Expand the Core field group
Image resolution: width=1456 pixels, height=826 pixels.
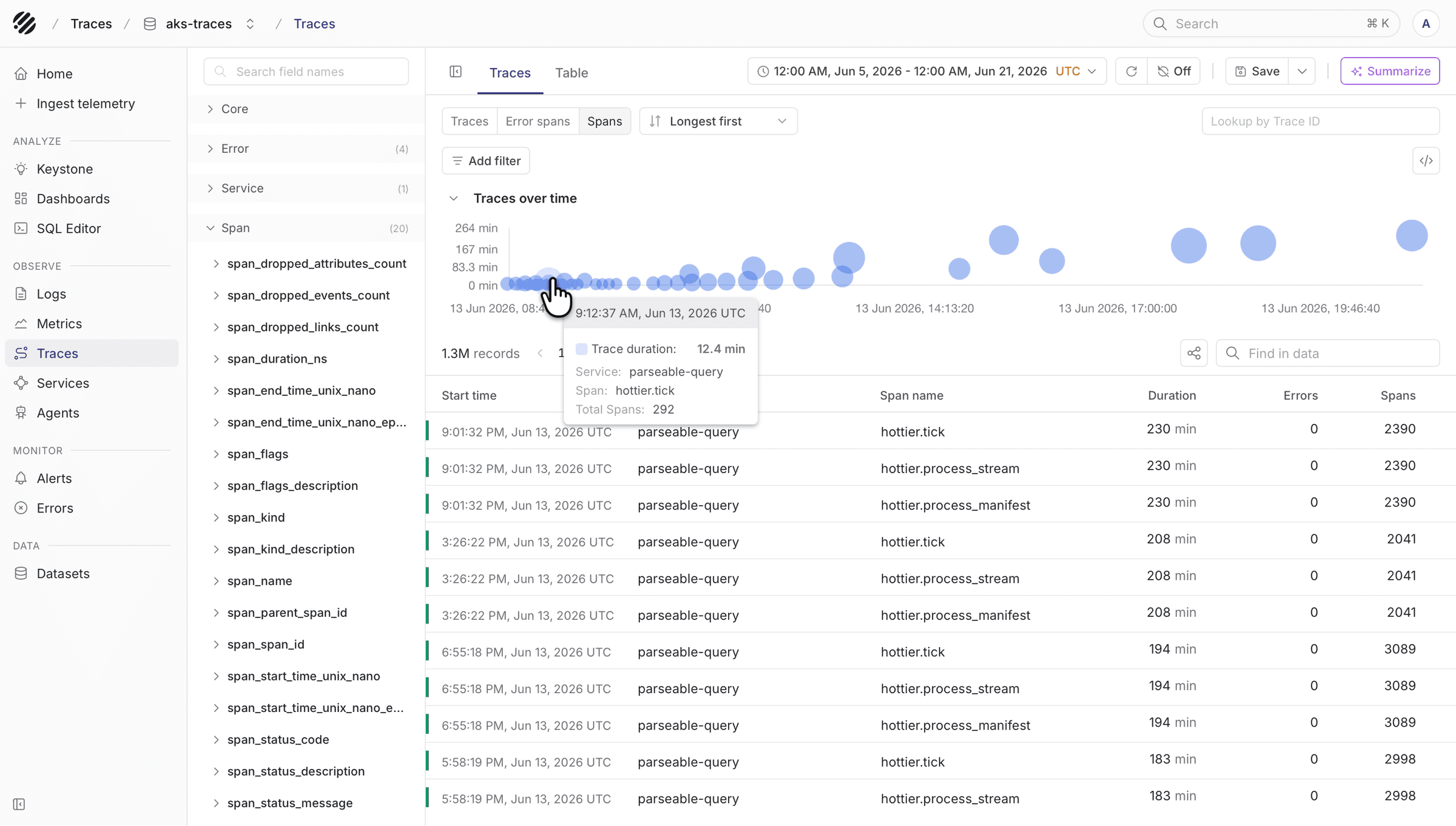[x=306, y=109]
